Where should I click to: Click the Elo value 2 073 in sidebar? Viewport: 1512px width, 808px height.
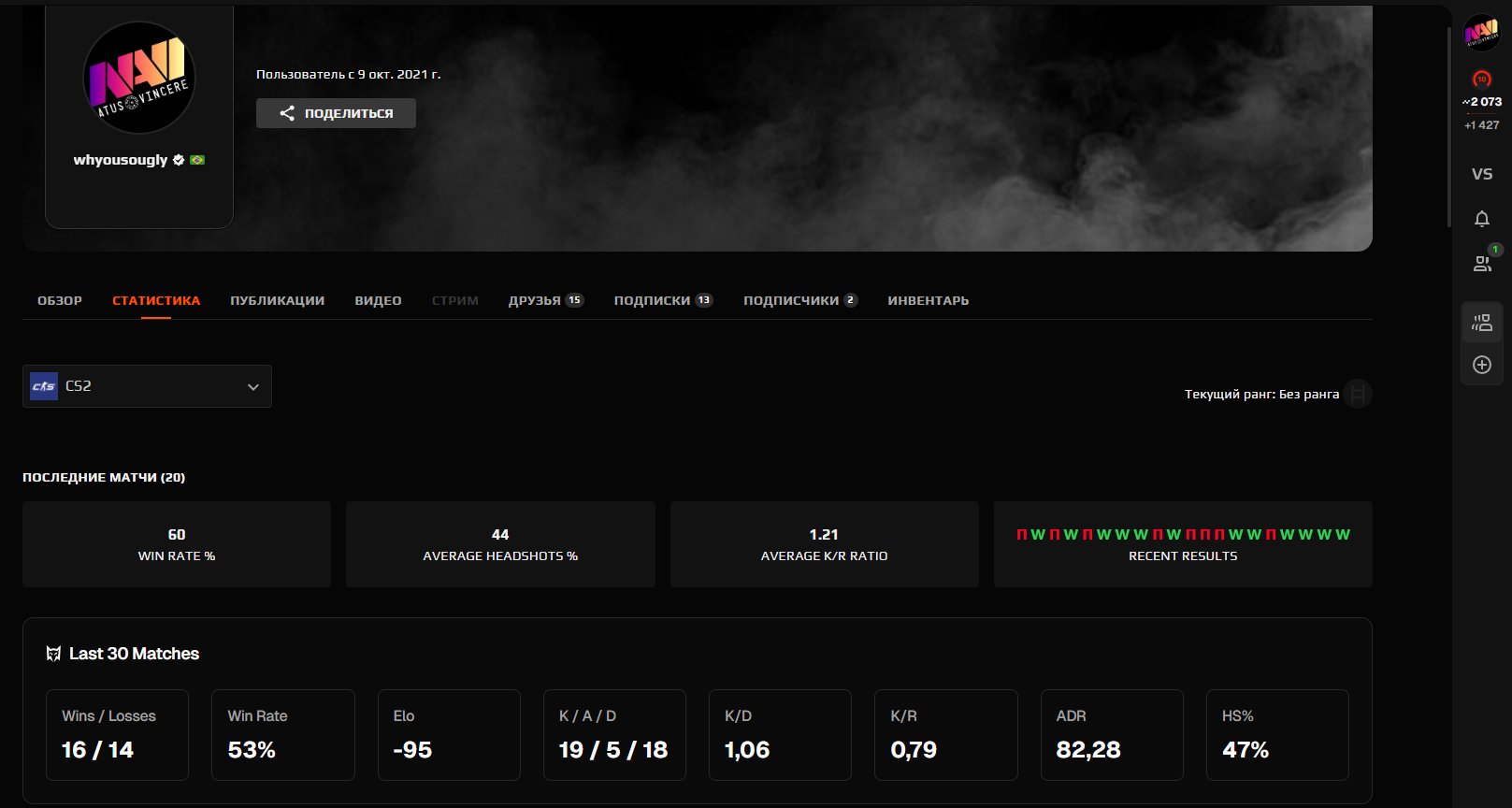(1482, 102)
